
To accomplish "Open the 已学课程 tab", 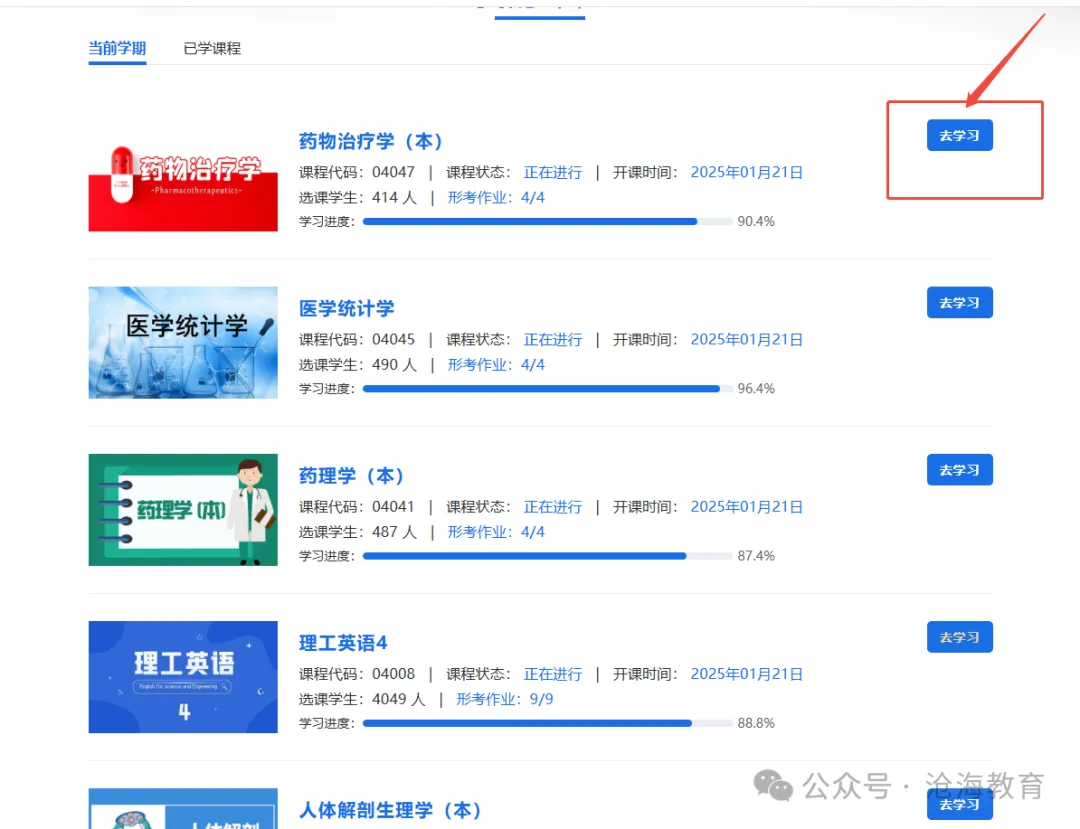I will pyautogui.click(x=212, y=48).
